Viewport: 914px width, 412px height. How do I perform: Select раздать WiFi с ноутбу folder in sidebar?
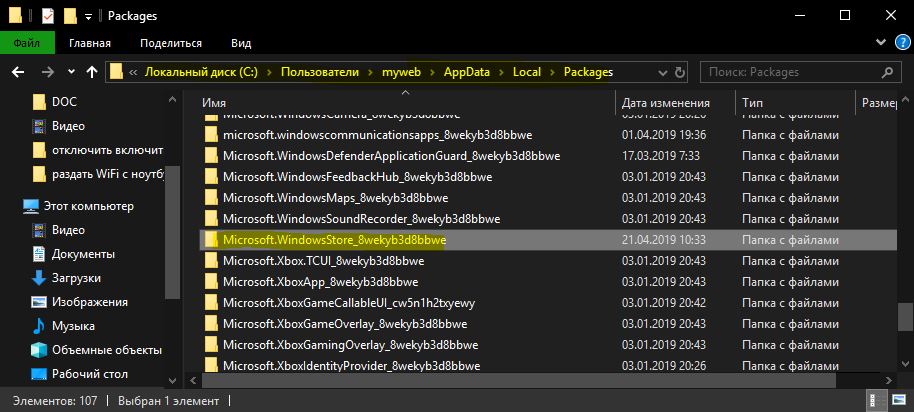click(108, 174)
